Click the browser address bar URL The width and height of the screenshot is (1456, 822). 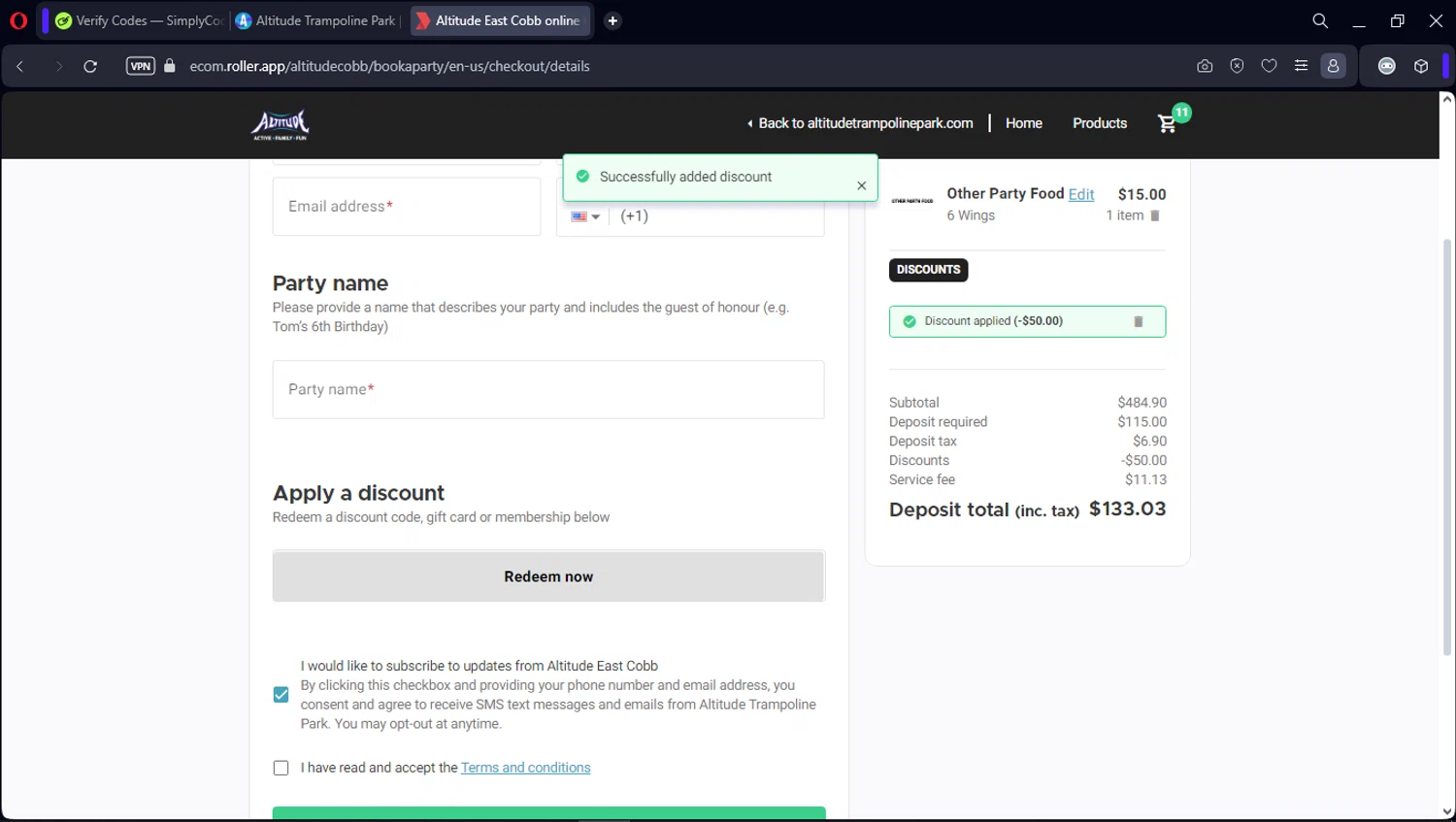coord(390,66)
